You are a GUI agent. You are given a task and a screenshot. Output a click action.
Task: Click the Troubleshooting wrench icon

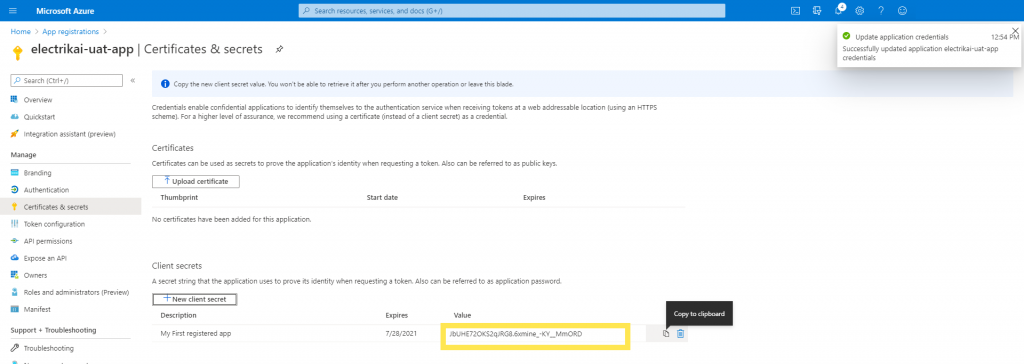(14, 348)
